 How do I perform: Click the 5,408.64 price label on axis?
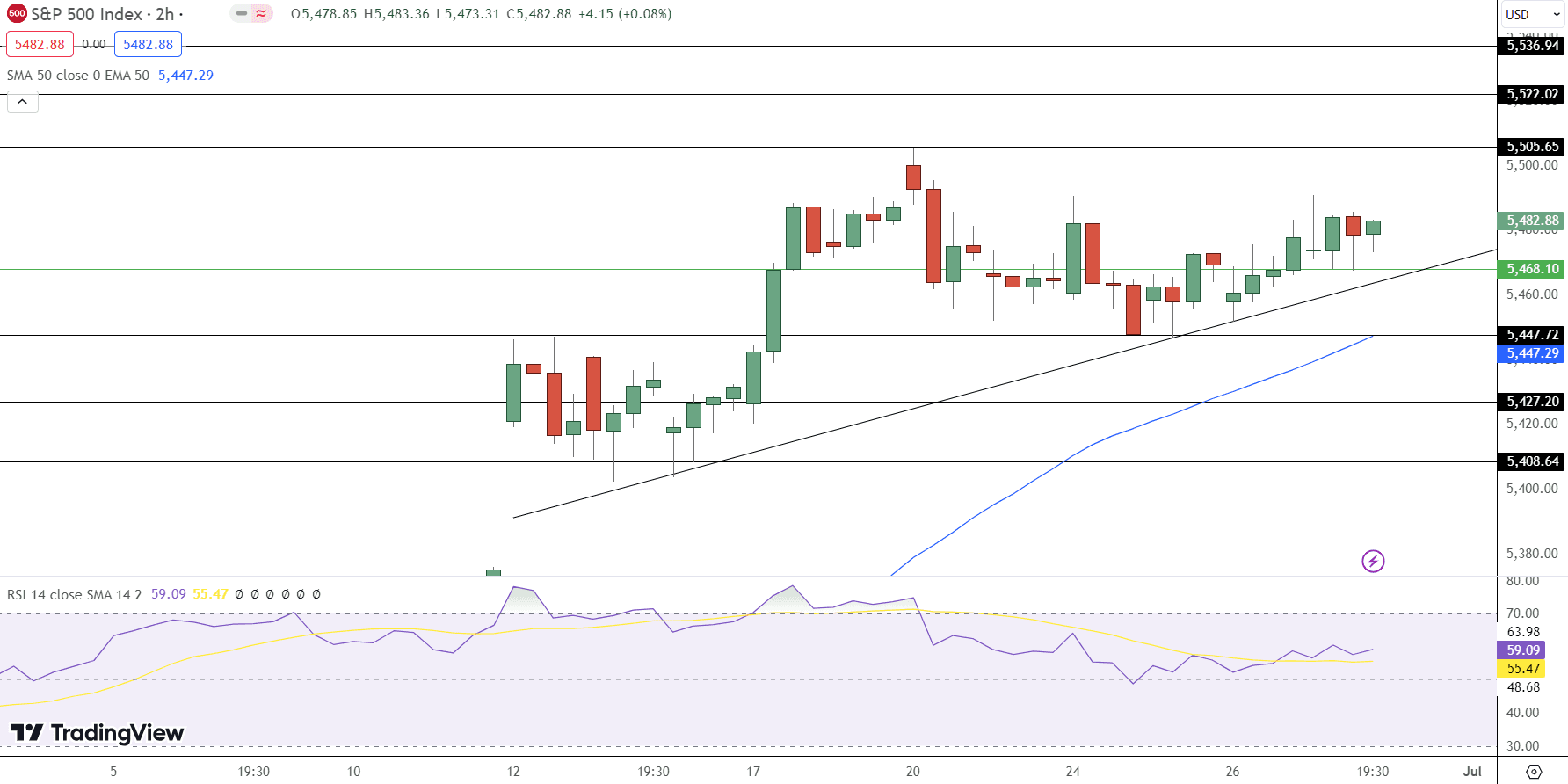click(x=1532, y=461)
